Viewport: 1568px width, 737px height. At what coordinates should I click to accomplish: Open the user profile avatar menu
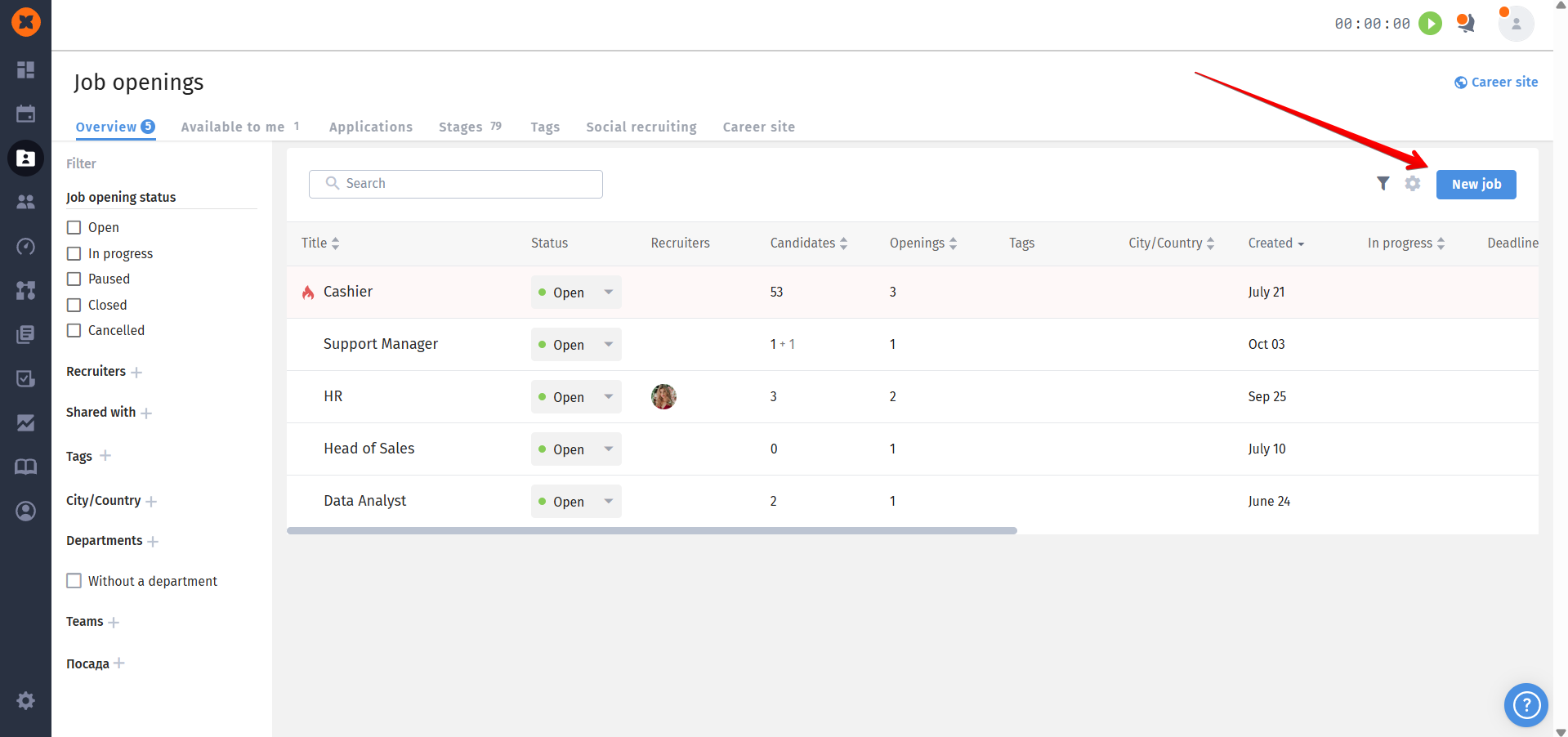1516,24
